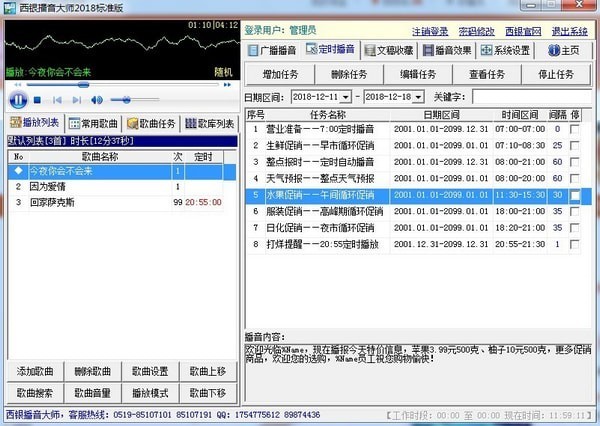Switch to 播音效果 tab

[447, 51]
